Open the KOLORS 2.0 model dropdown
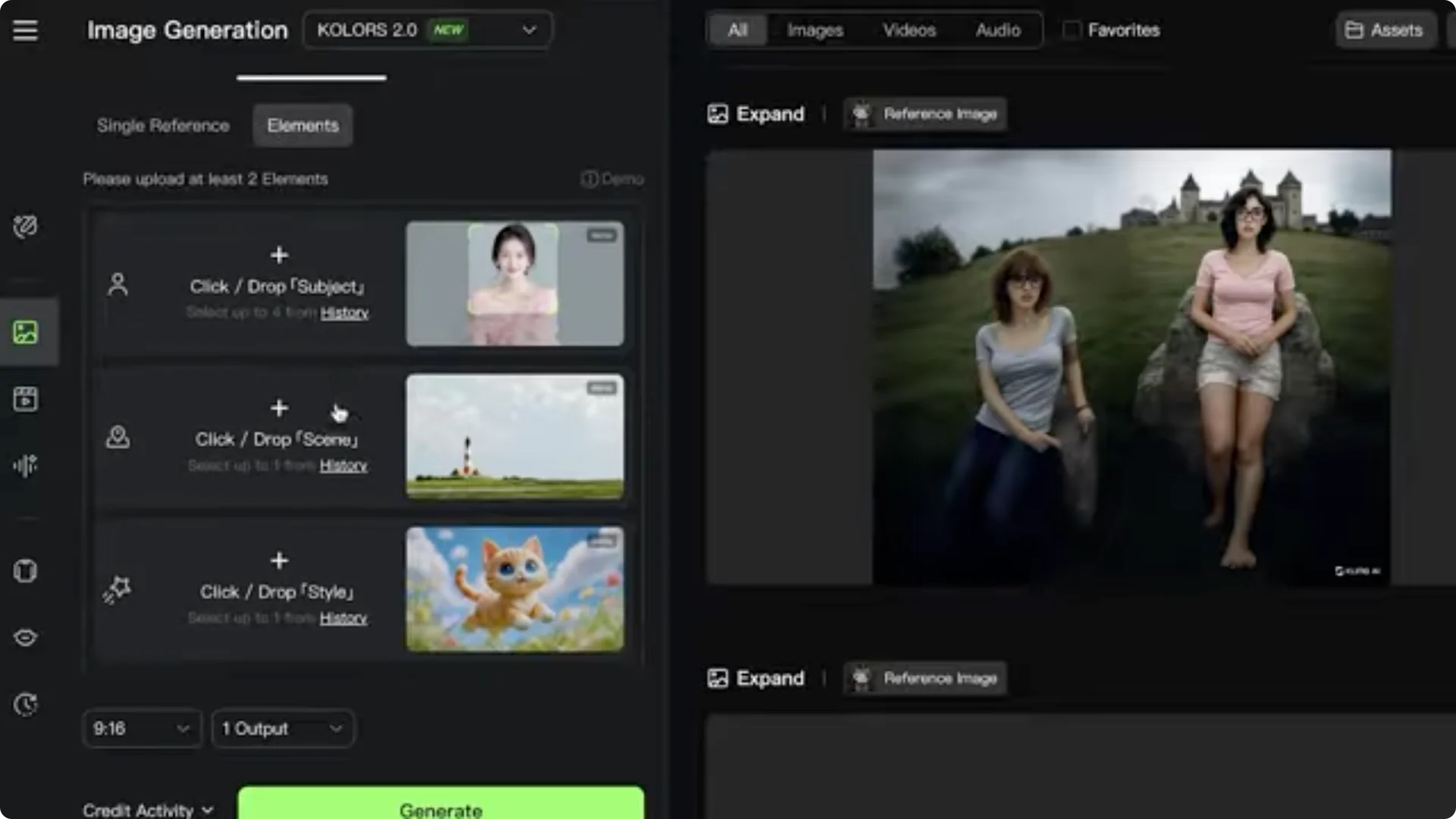This screenshot has height=819, width=1456. (x=427, y=30)
